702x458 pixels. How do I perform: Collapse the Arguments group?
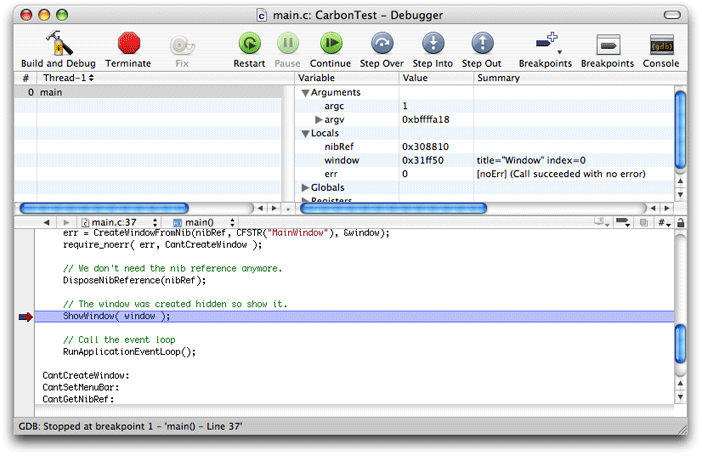[306, 93]
